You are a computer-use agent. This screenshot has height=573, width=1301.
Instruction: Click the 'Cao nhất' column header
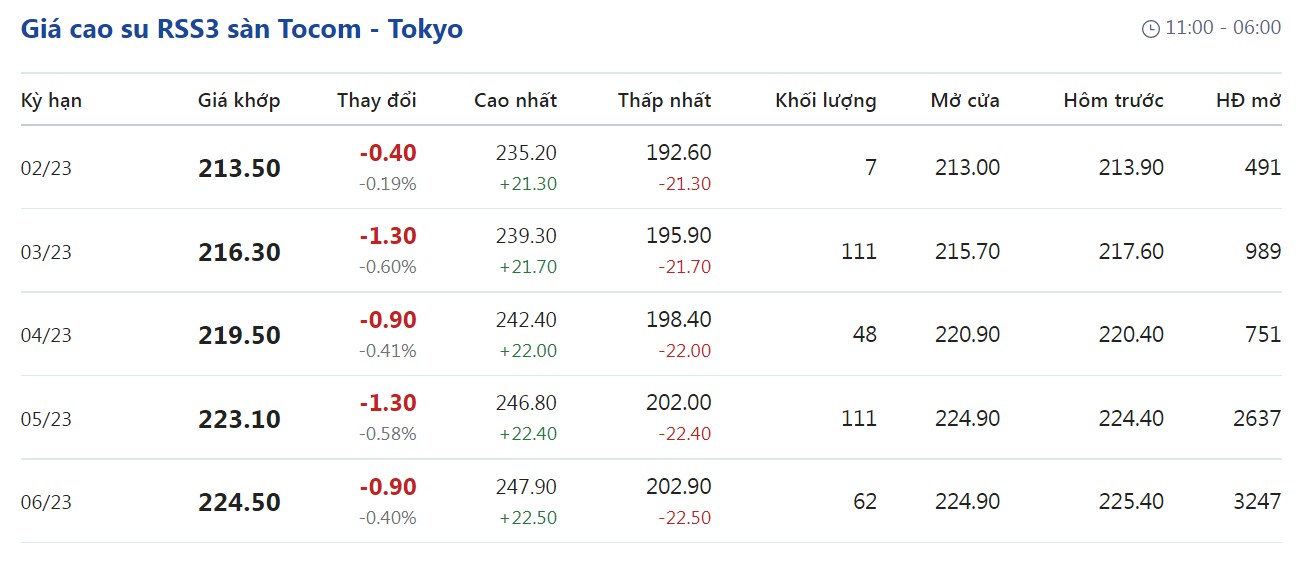[515, 100]
